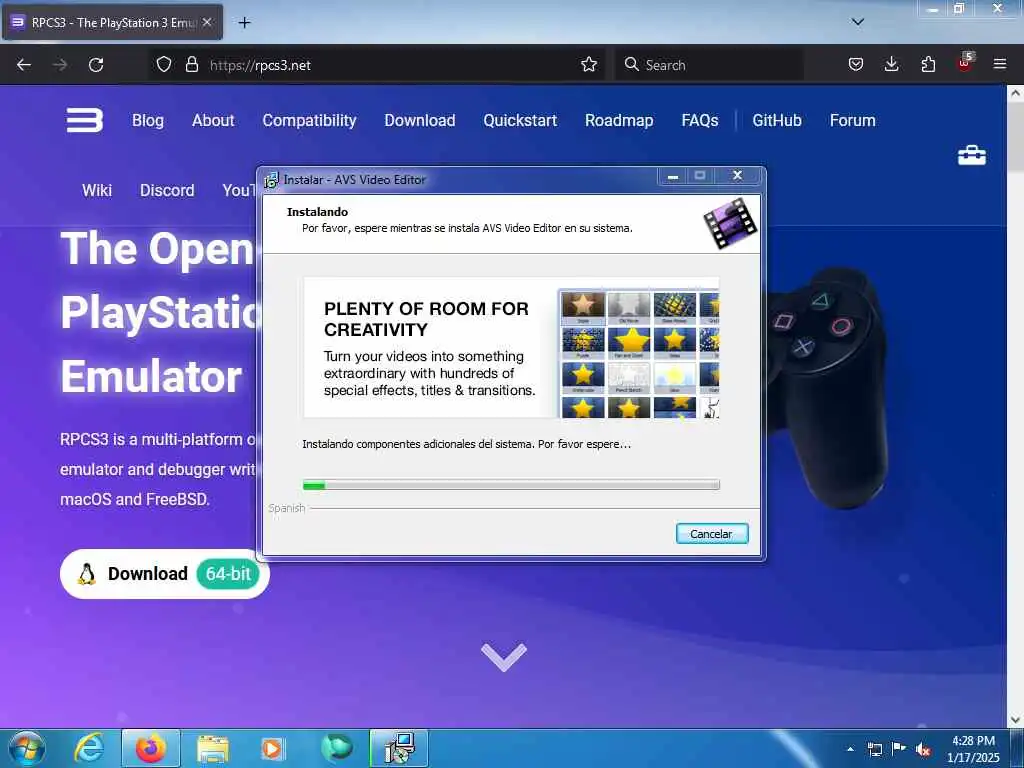
Task: Open the Firefox hamburger menu
Action: point(1000,64)
